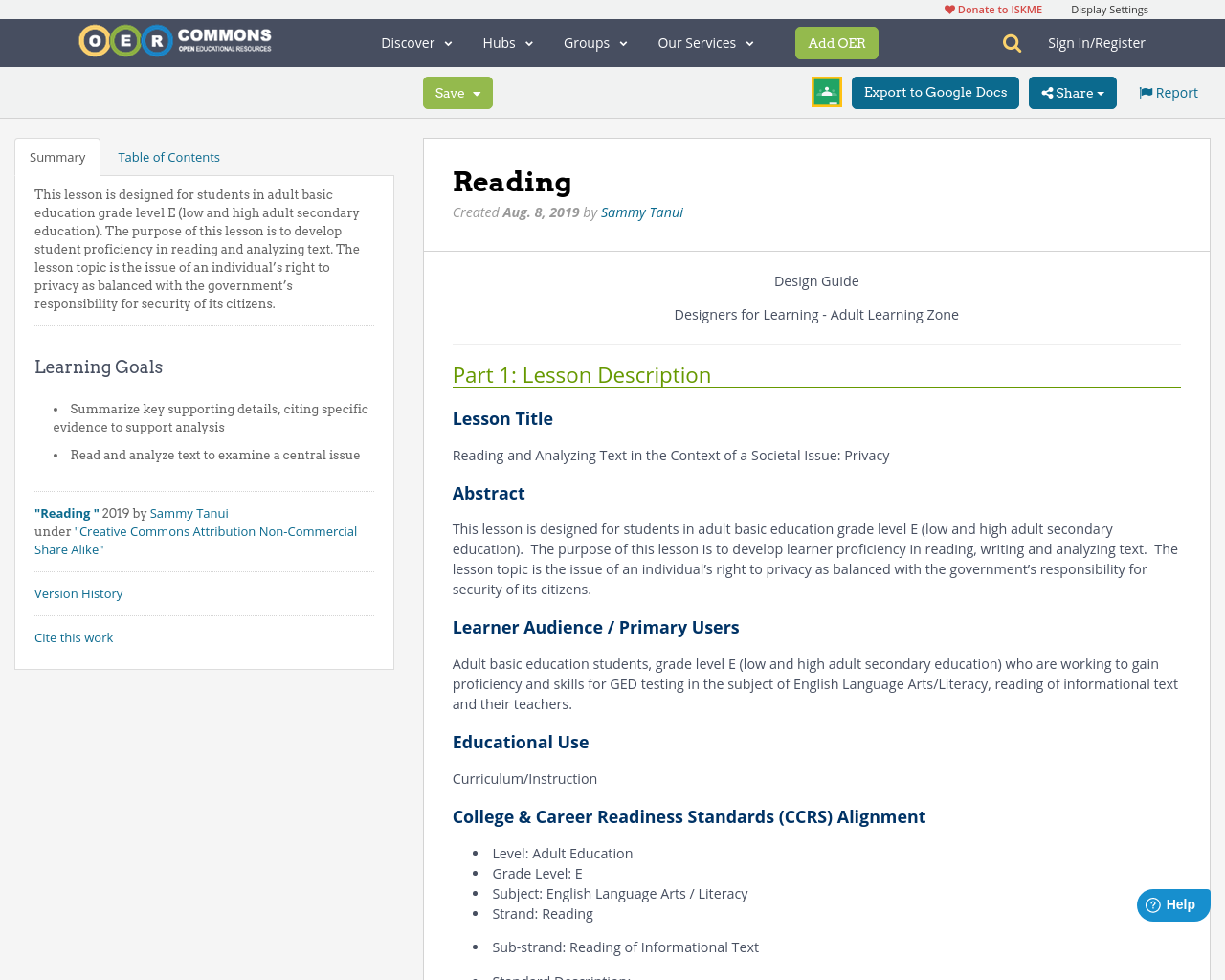Open the Our Services menu

click(704, 41)
